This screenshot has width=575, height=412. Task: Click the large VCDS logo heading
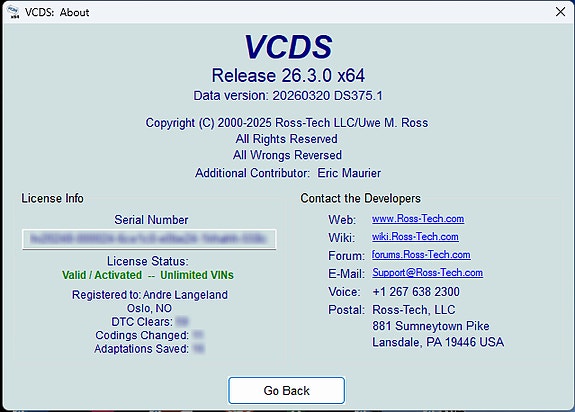click(x=288, y=47)
